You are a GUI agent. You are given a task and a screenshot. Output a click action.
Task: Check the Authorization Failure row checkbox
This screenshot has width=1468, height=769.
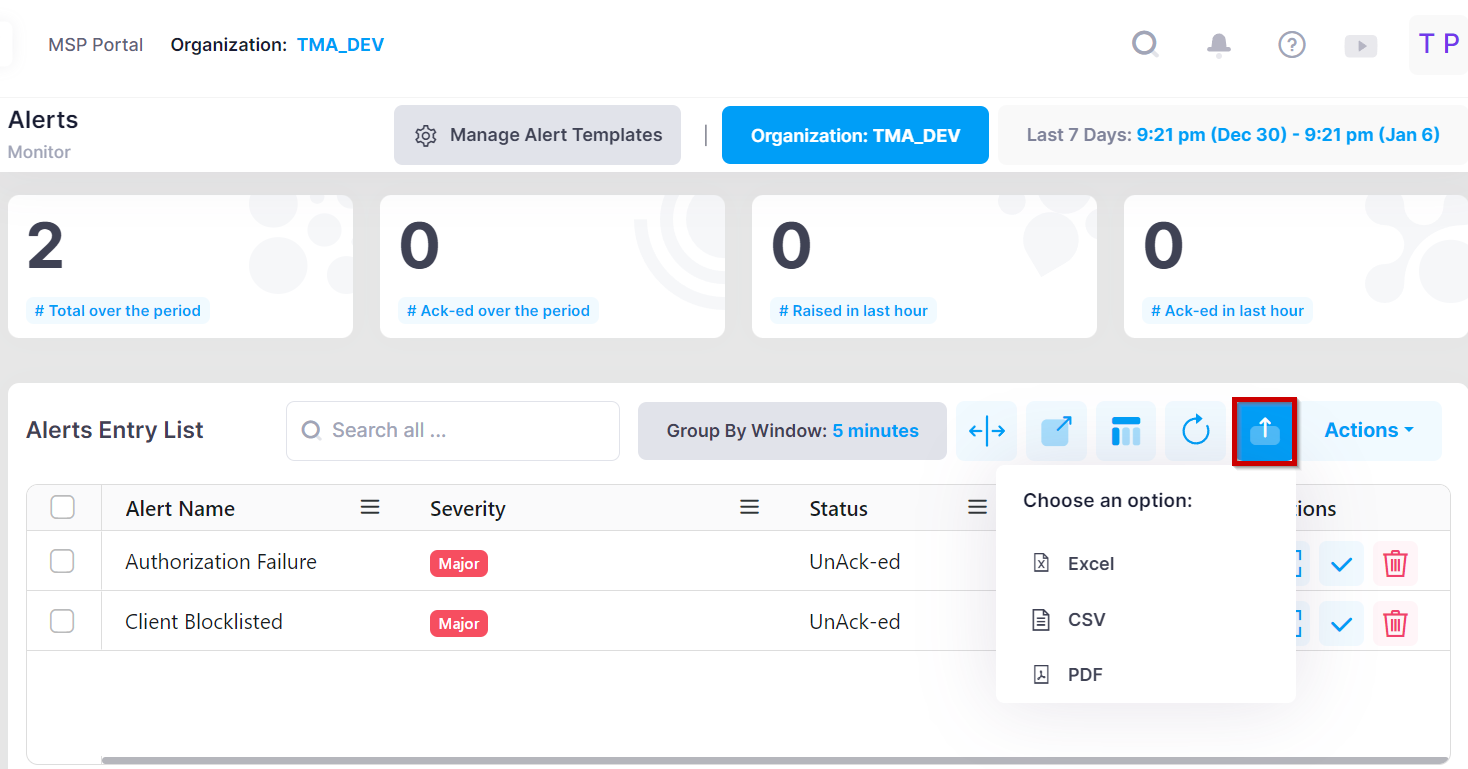[62, 562]
